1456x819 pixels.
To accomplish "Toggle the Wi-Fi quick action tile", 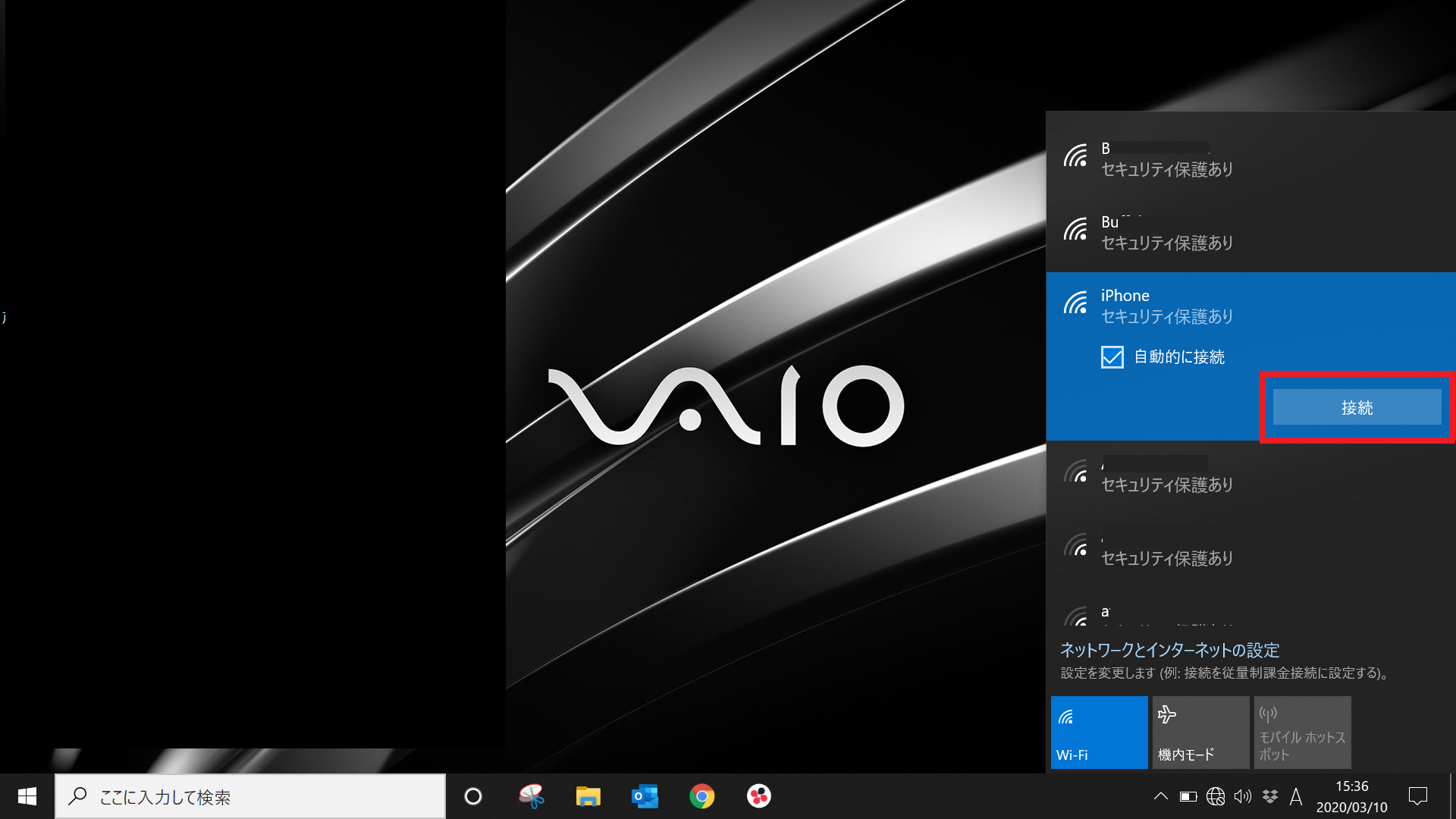I will [x=1099, y=732].
